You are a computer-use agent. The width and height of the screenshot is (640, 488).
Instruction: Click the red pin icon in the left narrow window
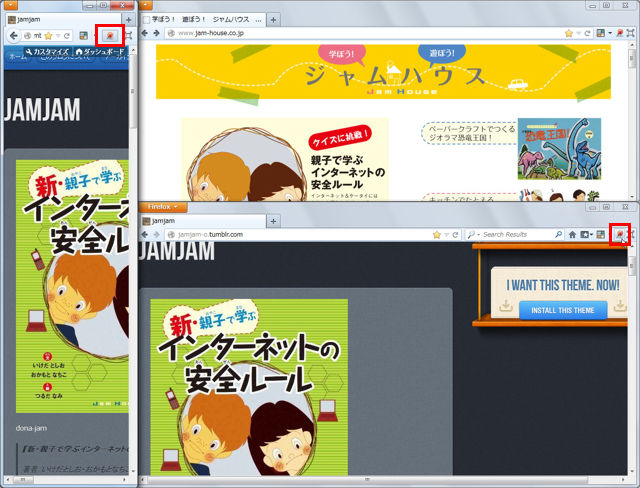pyautogui.click(x=109, y=36)
